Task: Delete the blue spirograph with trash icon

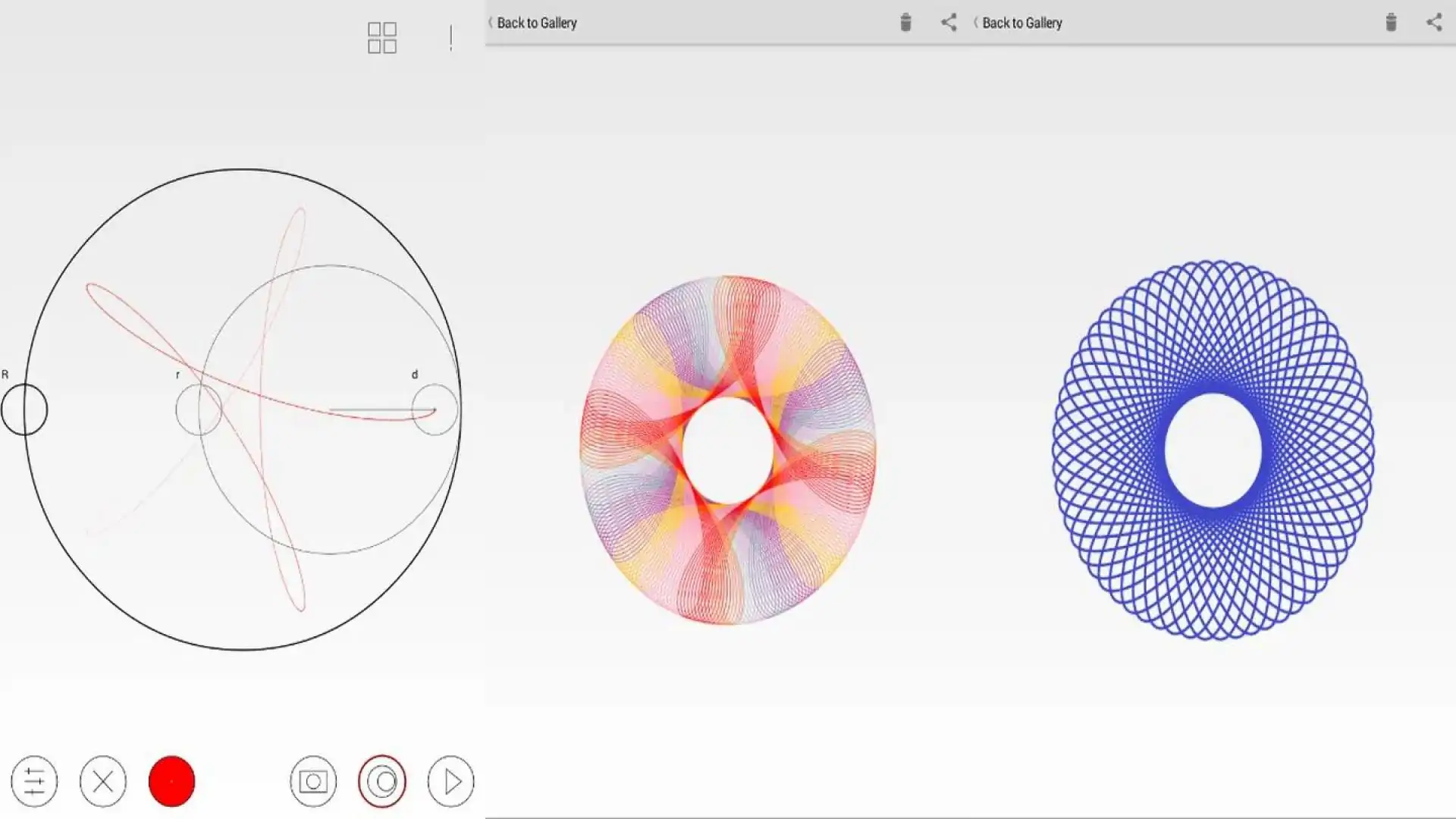Action: [1391, 22]
